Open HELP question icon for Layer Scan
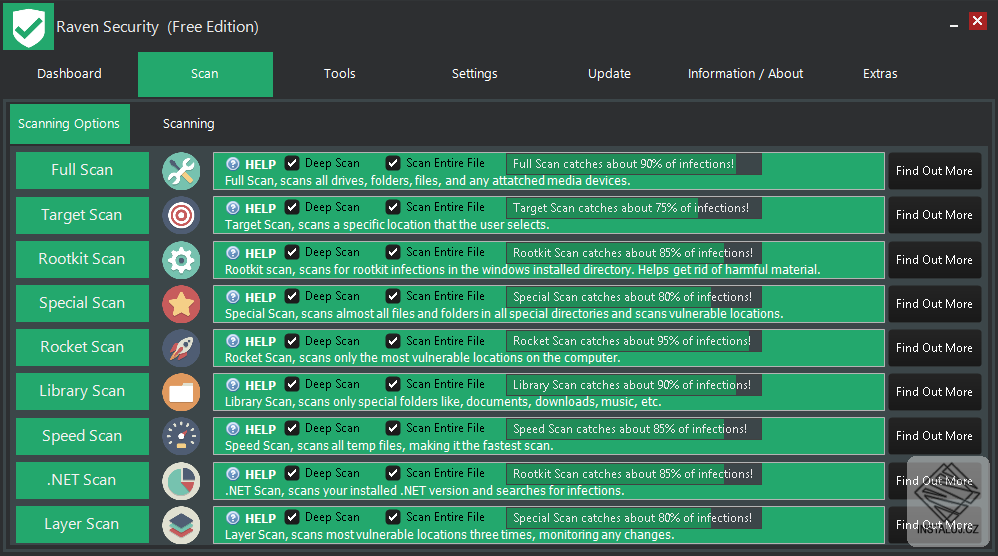This screenshot has height=556, width=998. pos(233,517)
